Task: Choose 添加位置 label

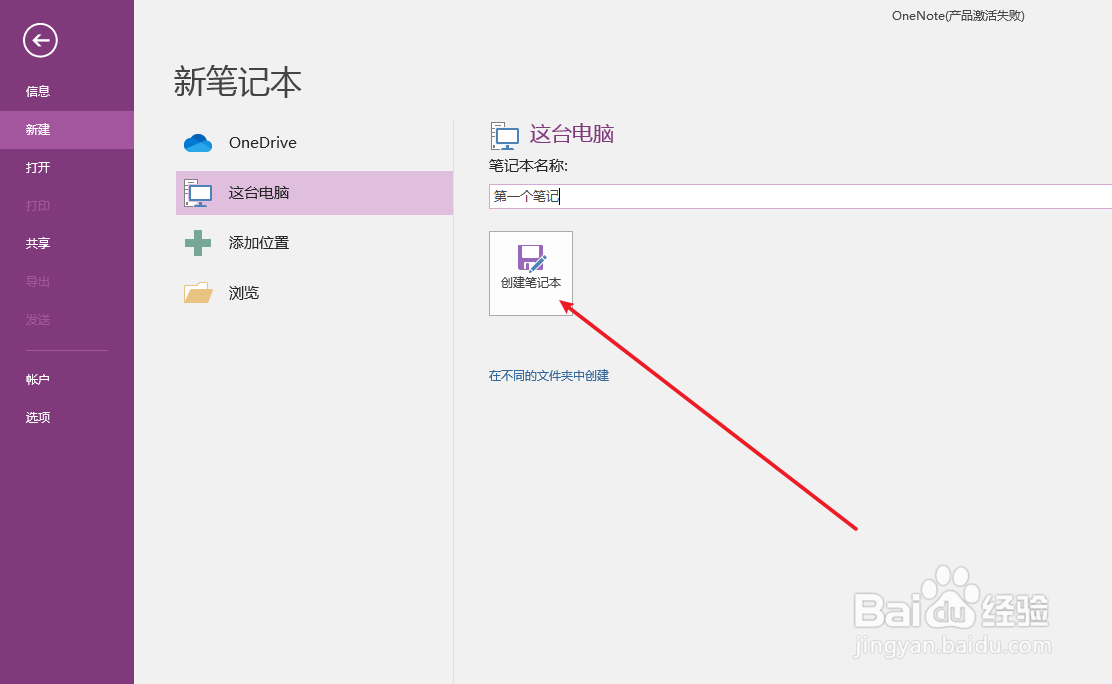Action: click(259, 243)
